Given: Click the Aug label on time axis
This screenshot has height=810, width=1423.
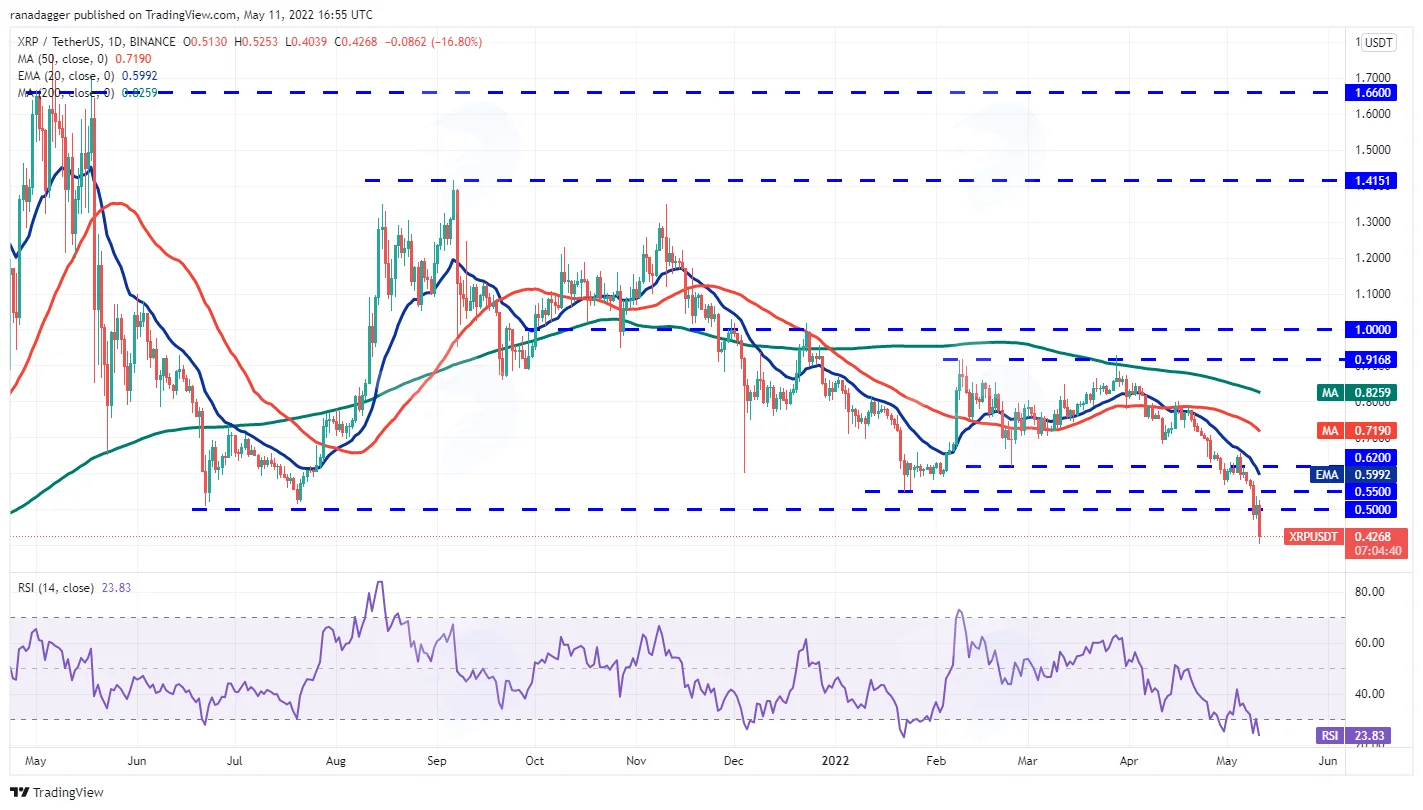Looking at the screenshot, I should pos(335,761).
